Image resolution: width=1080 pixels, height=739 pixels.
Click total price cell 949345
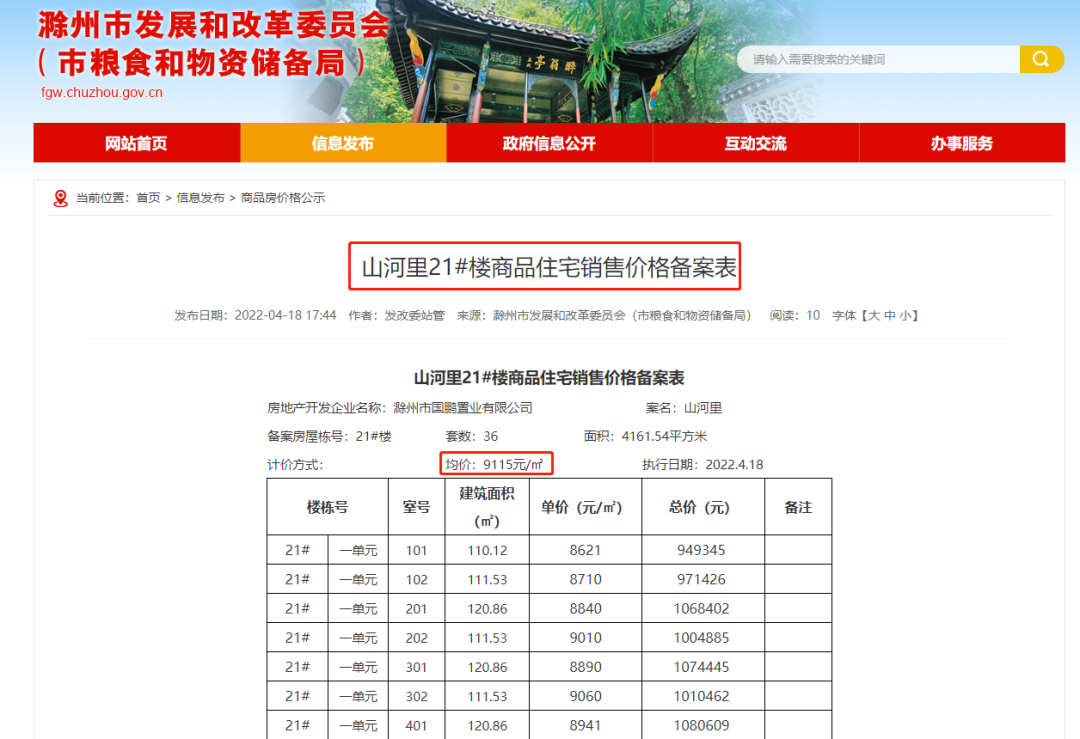click(703, 550)
